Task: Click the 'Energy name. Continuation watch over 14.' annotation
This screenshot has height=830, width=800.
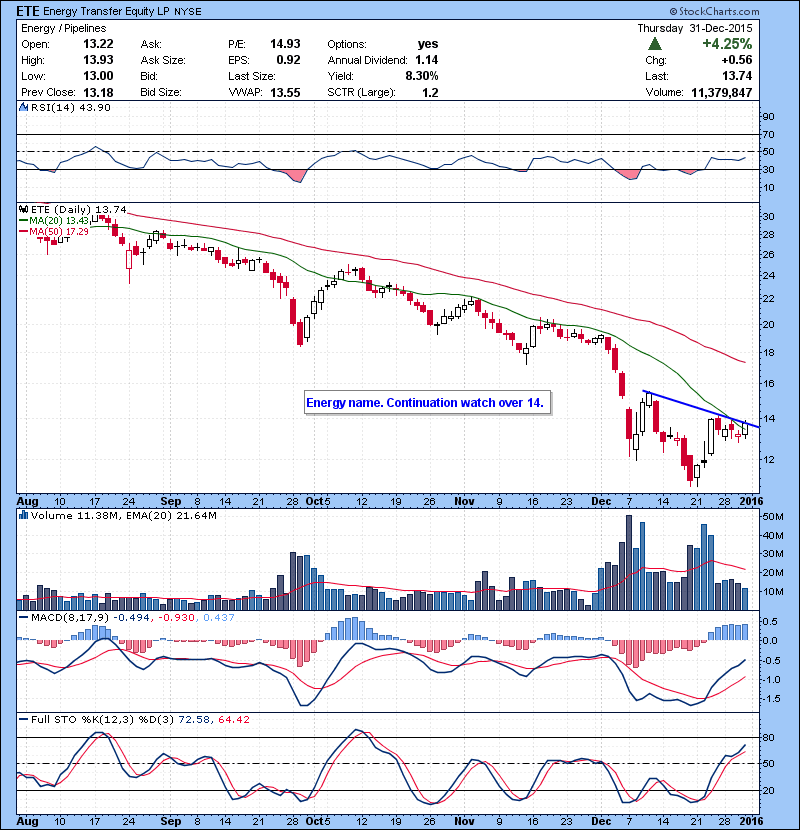Action: coord(427,403)
